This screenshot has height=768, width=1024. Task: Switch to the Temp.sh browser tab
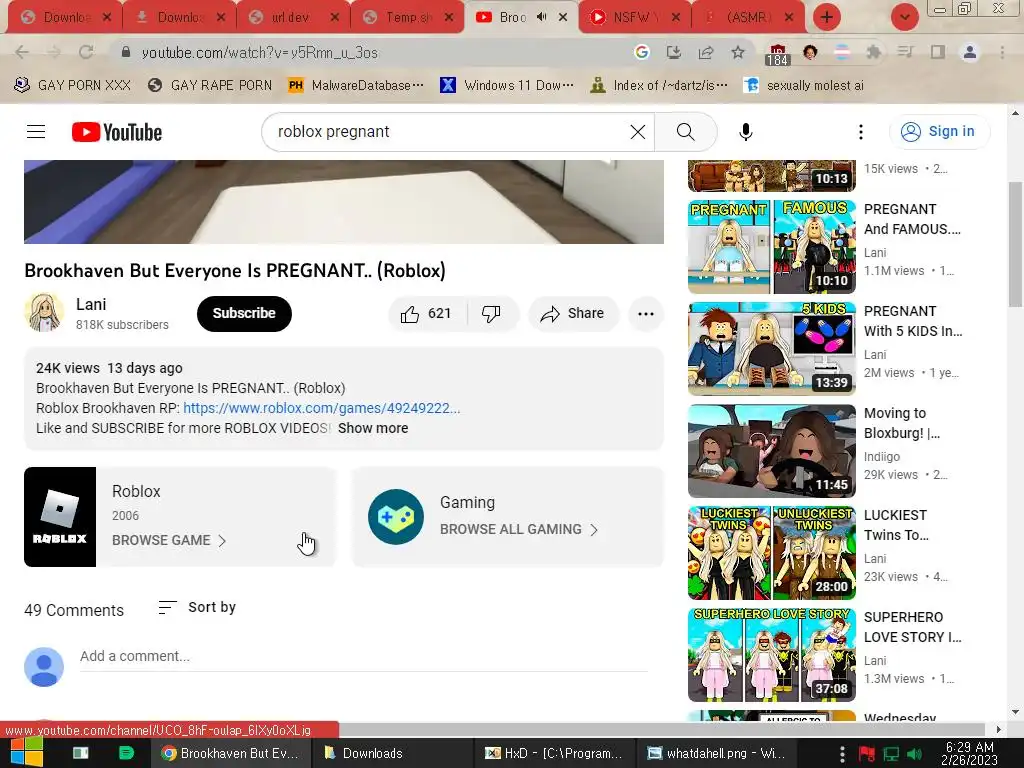click(x=408, y=17)
